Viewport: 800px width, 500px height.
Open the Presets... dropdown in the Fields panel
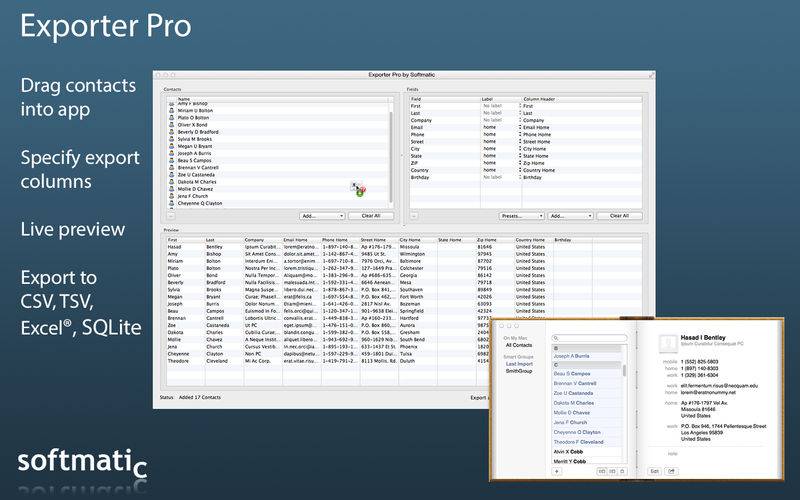click(521, 216)
